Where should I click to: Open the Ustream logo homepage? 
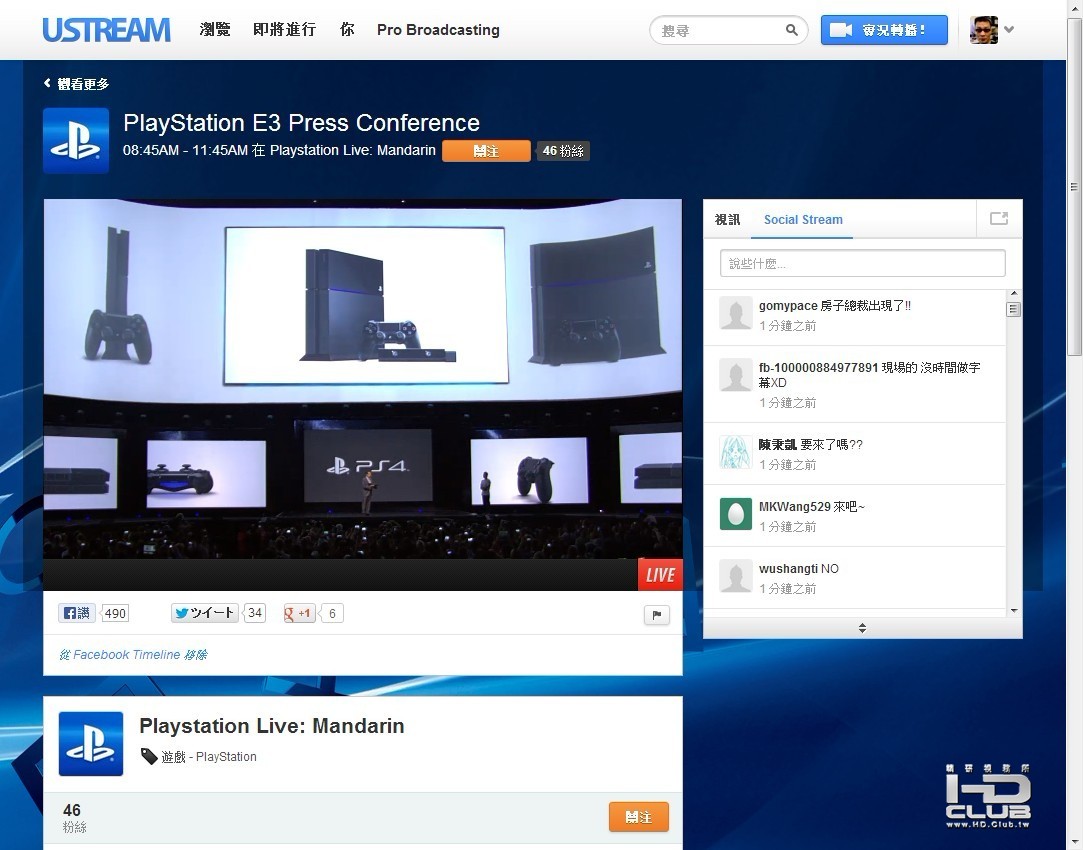[x=106, y=30]
